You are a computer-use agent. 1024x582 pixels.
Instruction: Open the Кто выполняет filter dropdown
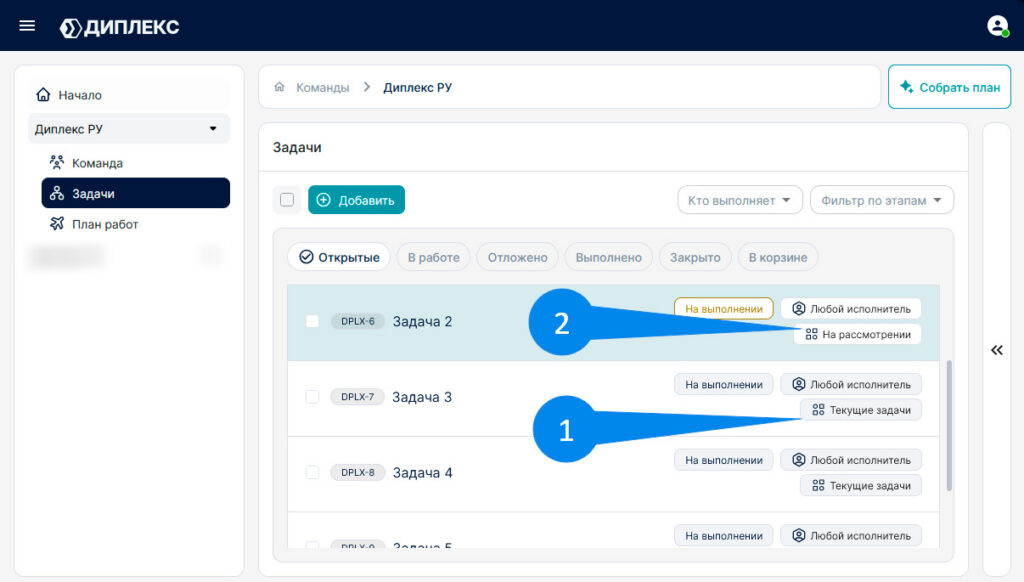point(739,200)
